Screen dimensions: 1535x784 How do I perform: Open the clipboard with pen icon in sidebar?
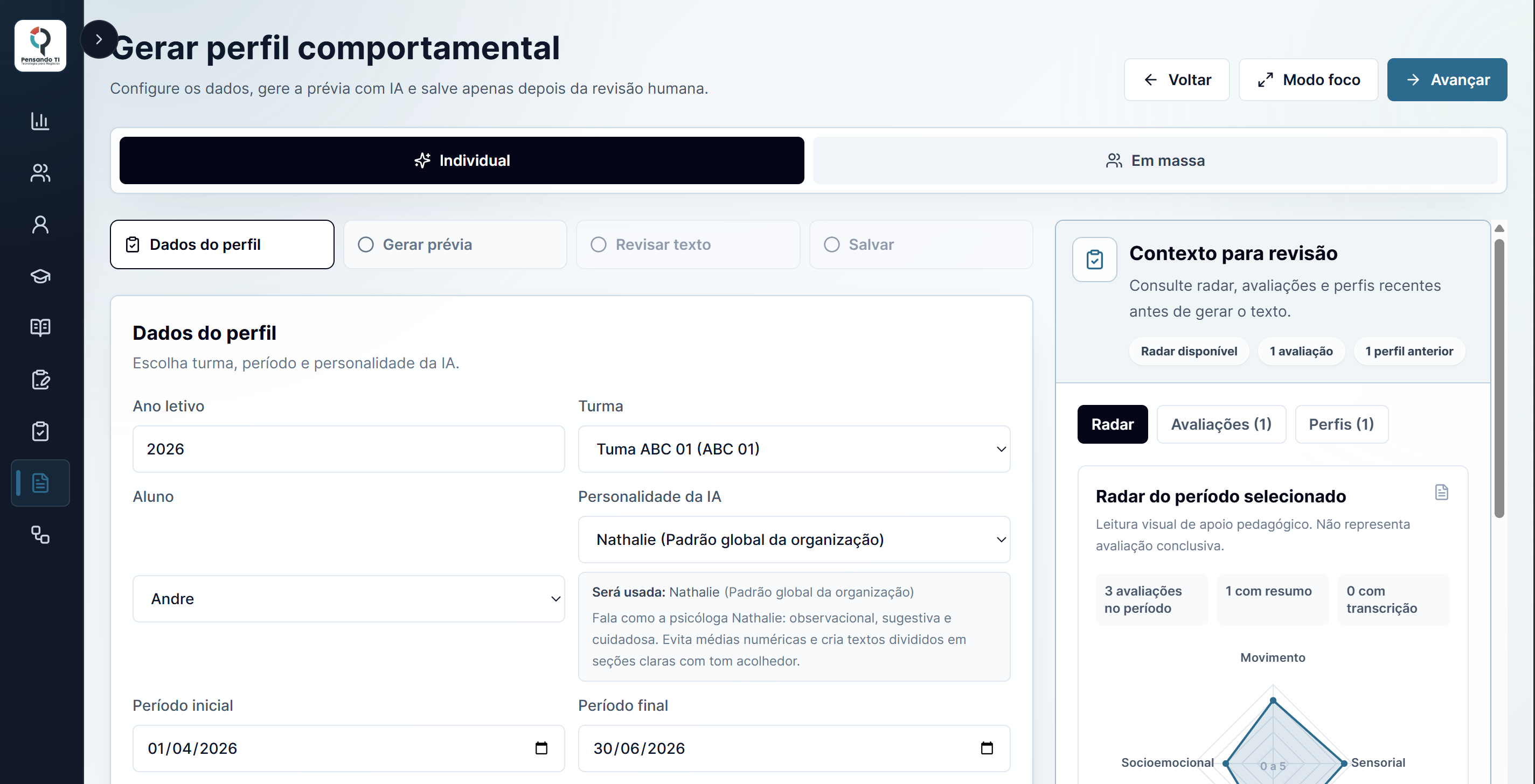[x=40, y=380]
